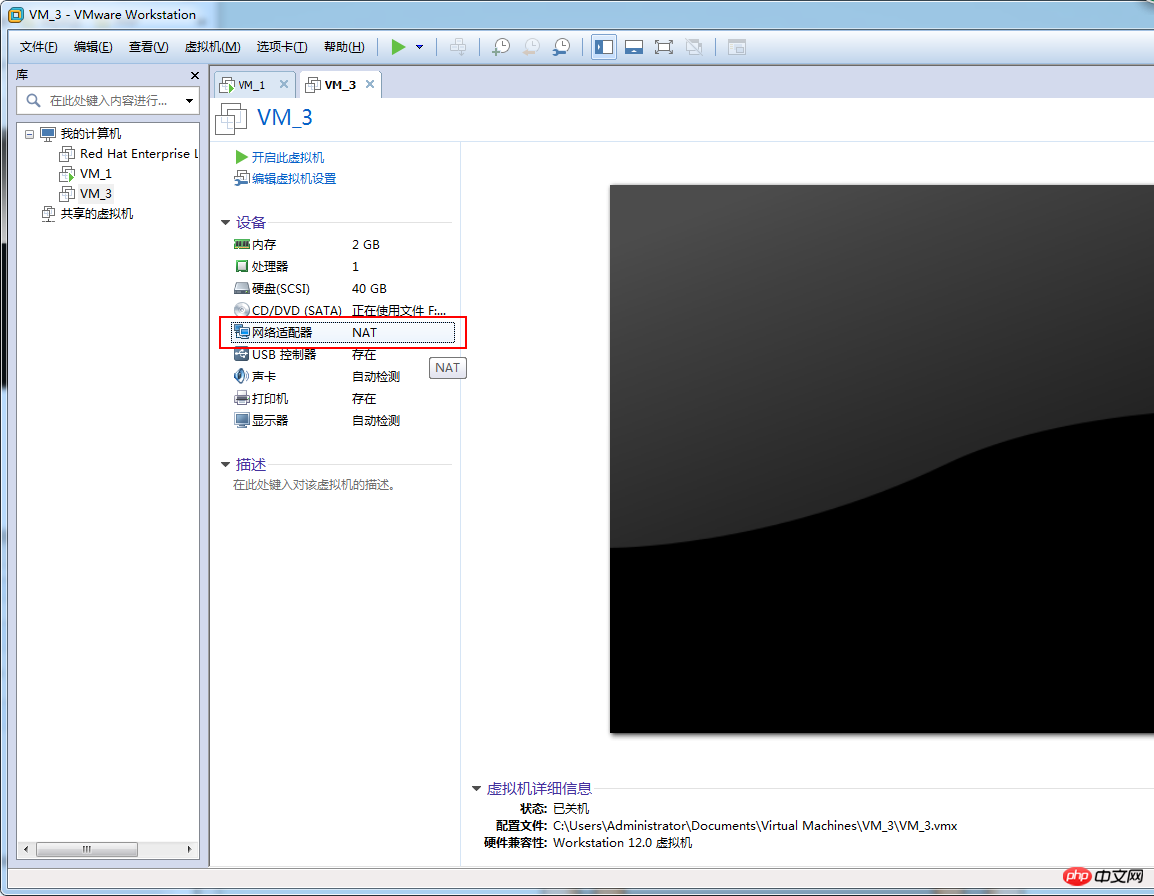
Task: Open the 编辑(E) menu
Action: click(x=93, y=47)
